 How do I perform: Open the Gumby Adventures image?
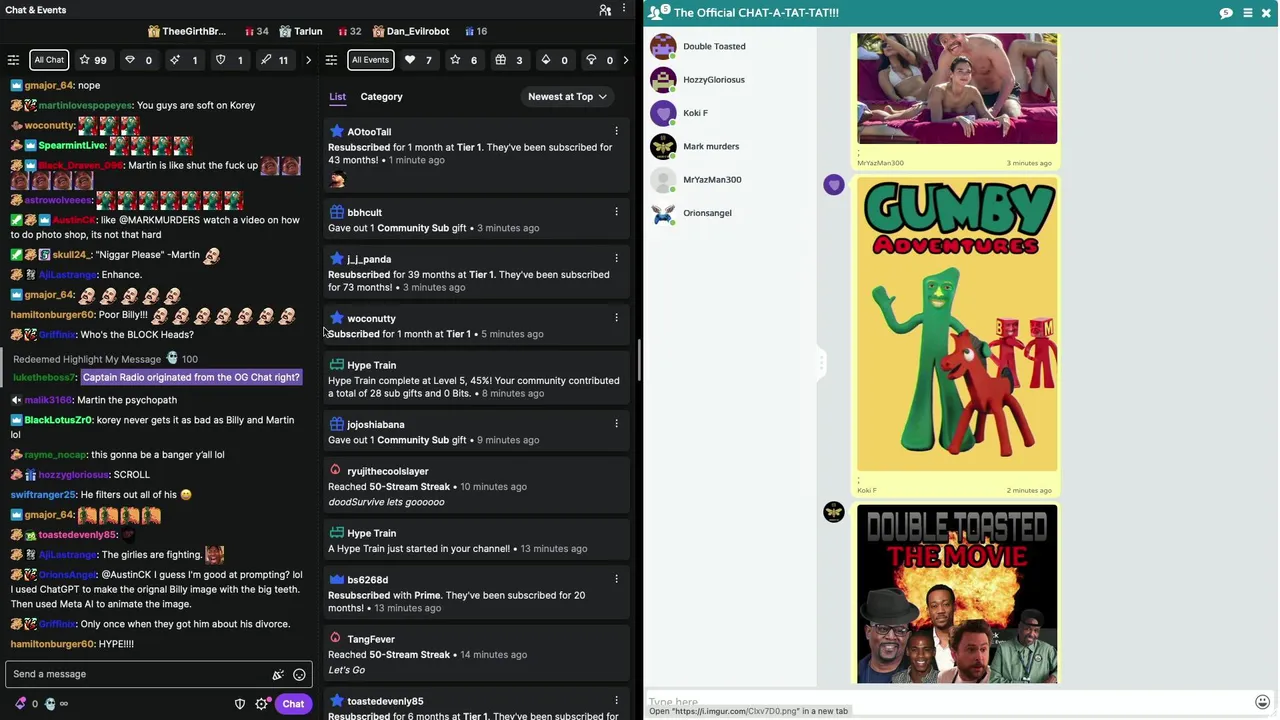[x=957, y=324]
